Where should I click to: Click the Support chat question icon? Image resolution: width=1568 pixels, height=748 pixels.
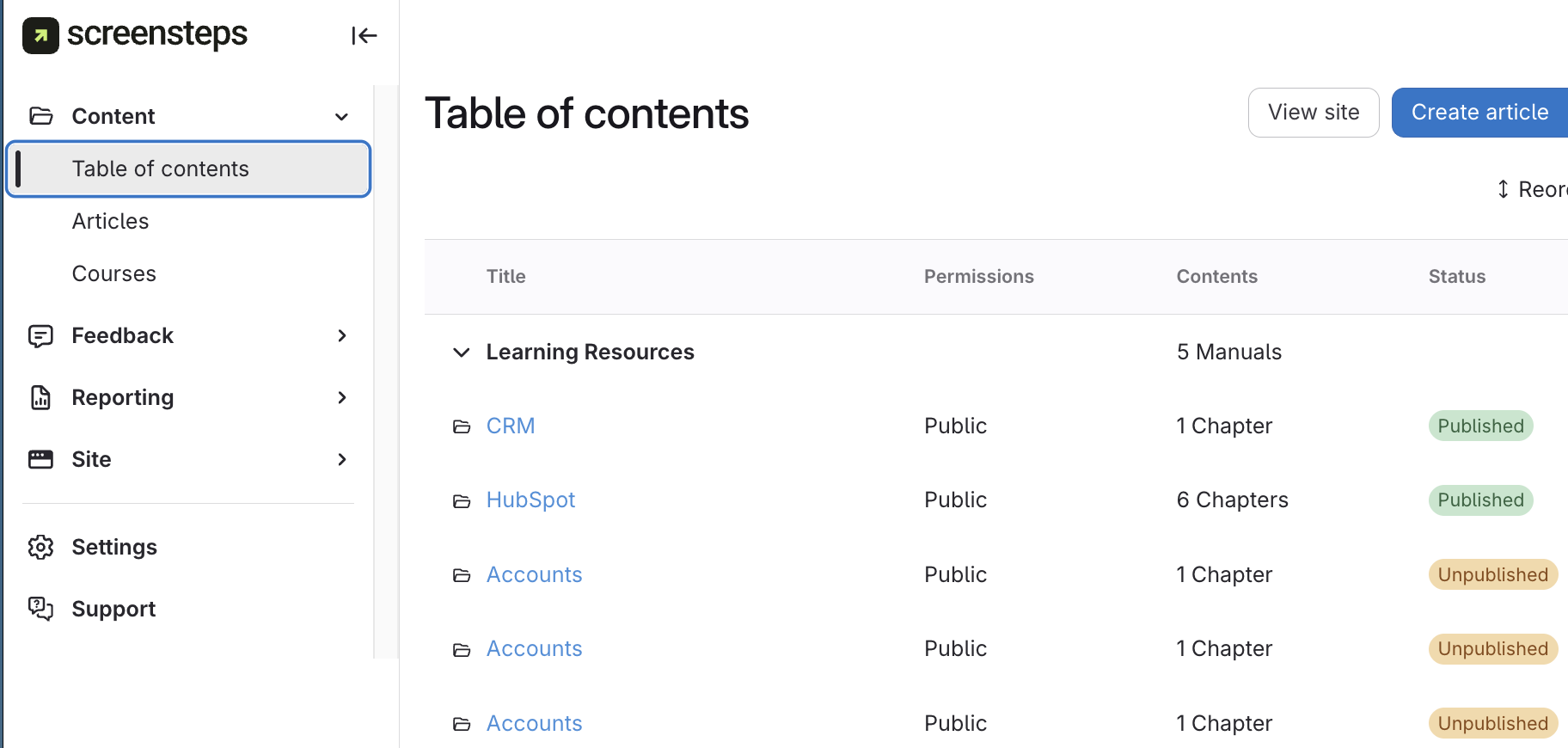click(41, 609)
